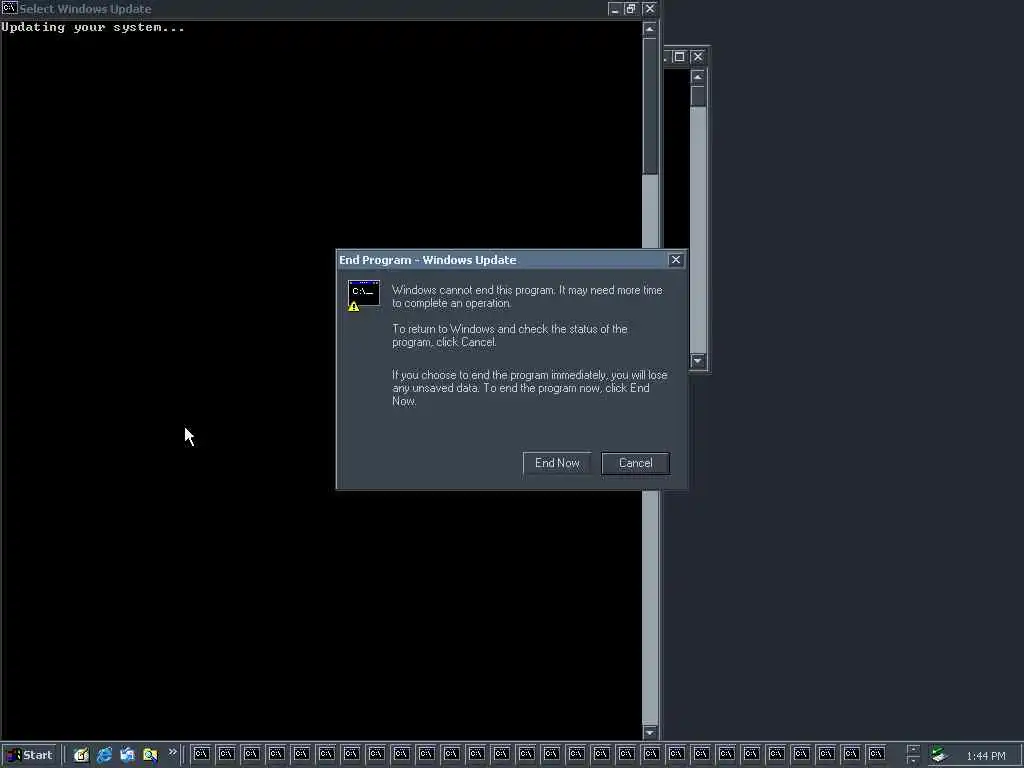Close the End Program - Windows Update dialog
Viewport: 1024px width, 768px height.
[x=676, y=260]
